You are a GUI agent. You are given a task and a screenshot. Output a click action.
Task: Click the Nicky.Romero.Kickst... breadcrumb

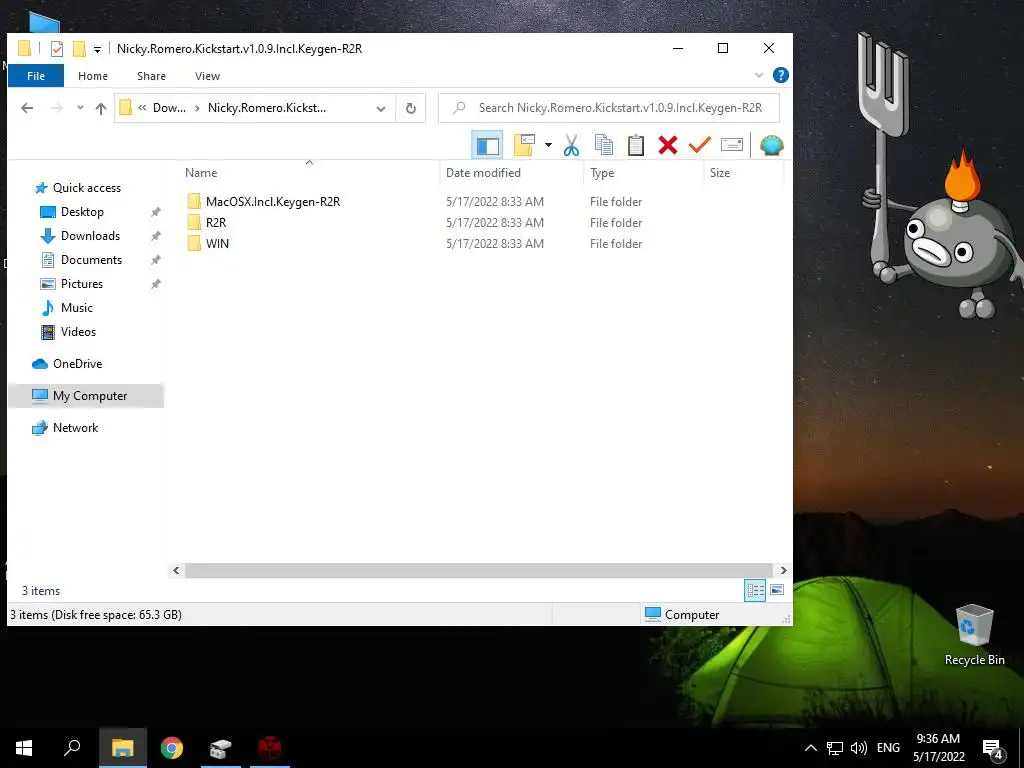coord(266,108)
